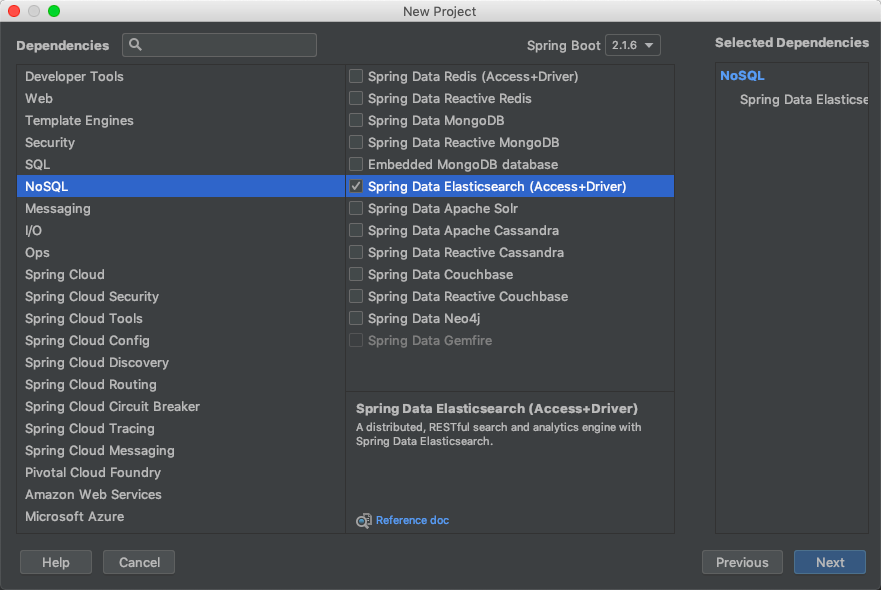881x590 pixels.
Task: Enable Spring Data Apache Cassandra
Action: coord(356,230)
